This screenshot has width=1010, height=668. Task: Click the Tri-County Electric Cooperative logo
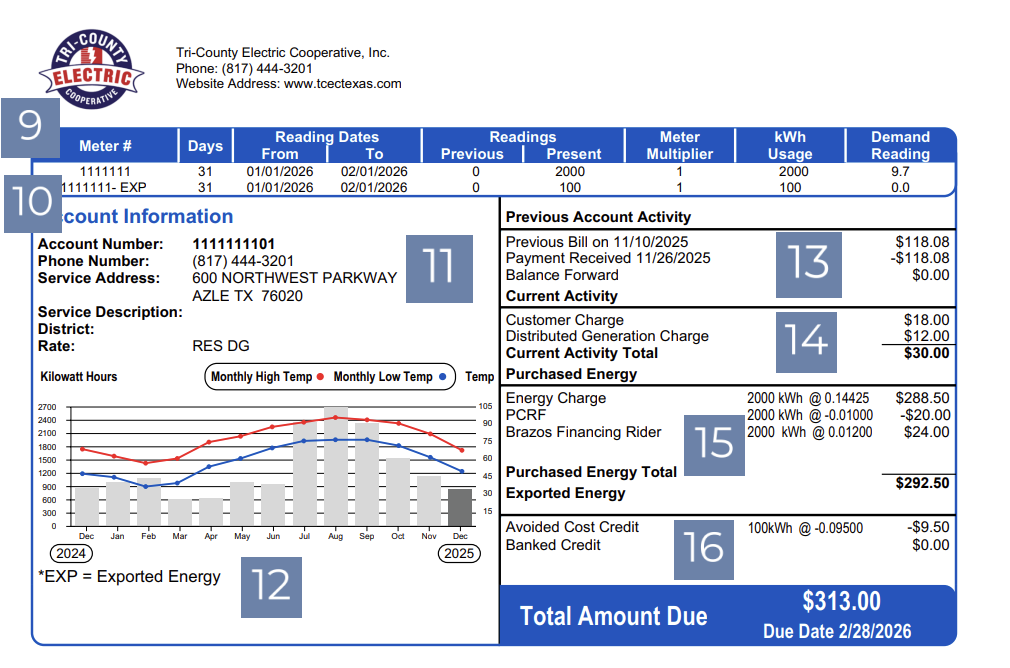click(x=91, y=68)
